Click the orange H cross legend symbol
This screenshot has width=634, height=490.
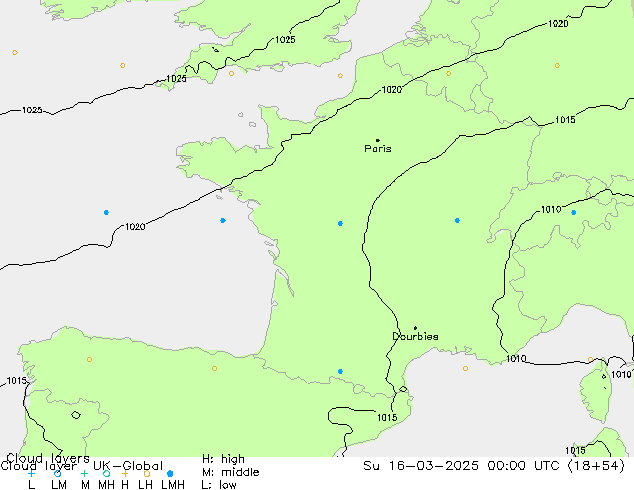click(x=125, y=473)
